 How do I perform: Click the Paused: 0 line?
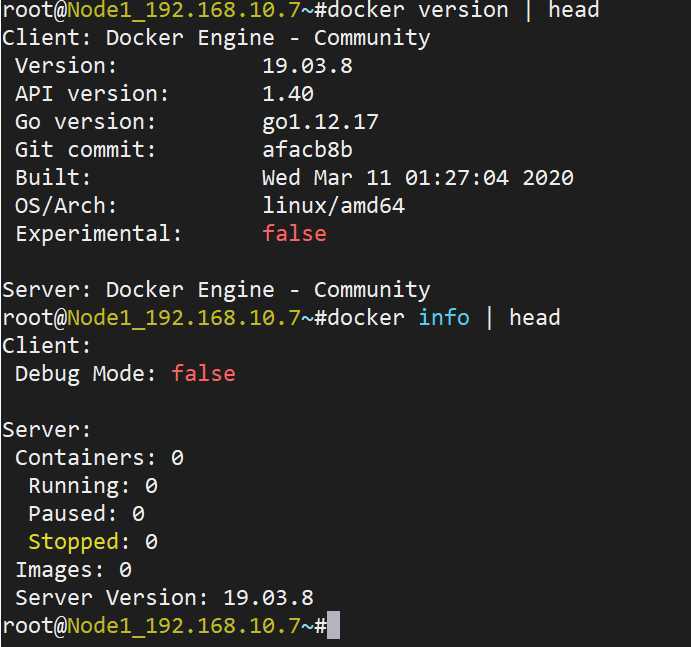[x=86, y=514]
